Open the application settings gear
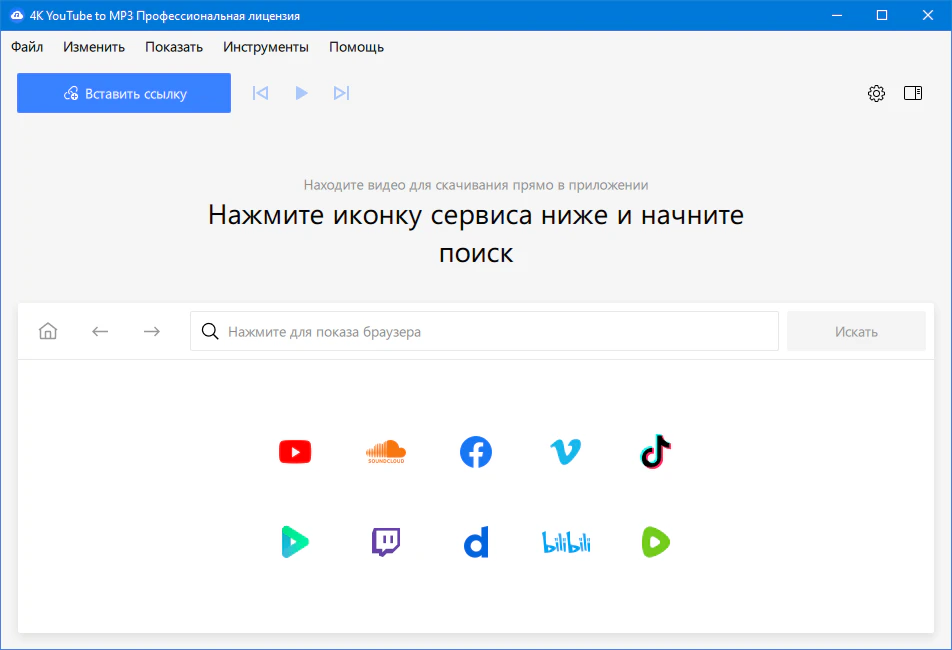The width and height of the screenshot is (952, 650). [x=877, y=93]
